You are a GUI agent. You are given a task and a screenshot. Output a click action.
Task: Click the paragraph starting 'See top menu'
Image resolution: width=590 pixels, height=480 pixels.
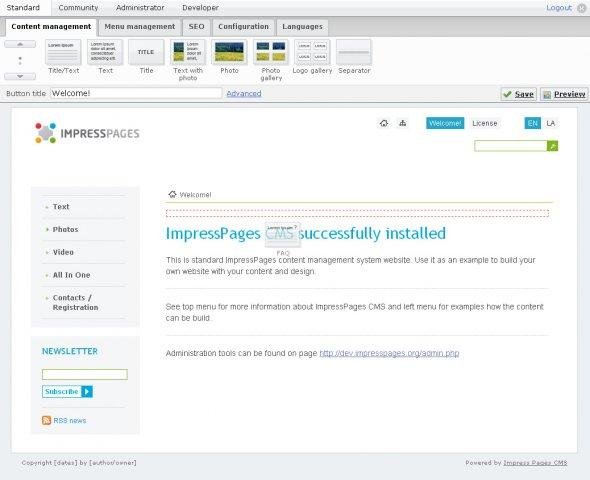pos(354,312)
